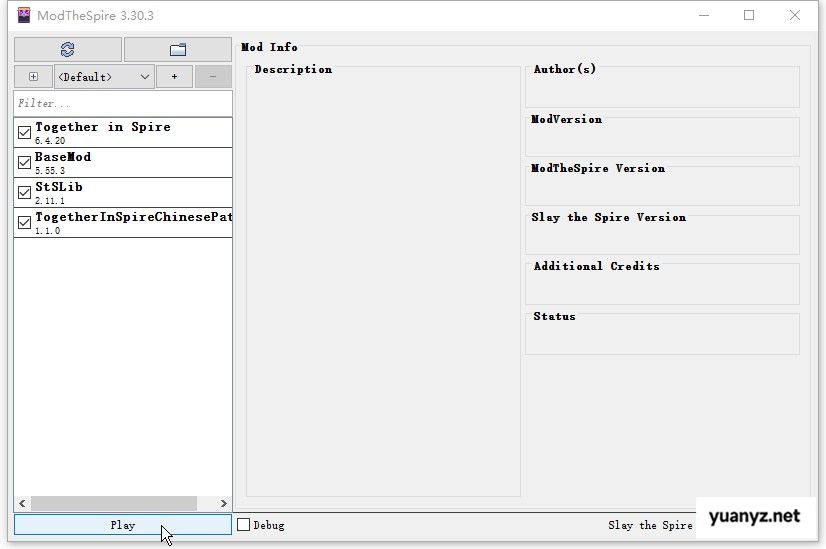The height and width of the screenshot is (549, 826).
Task: Maximize the ModTheSpire window
Action: (x=749, y=15)
